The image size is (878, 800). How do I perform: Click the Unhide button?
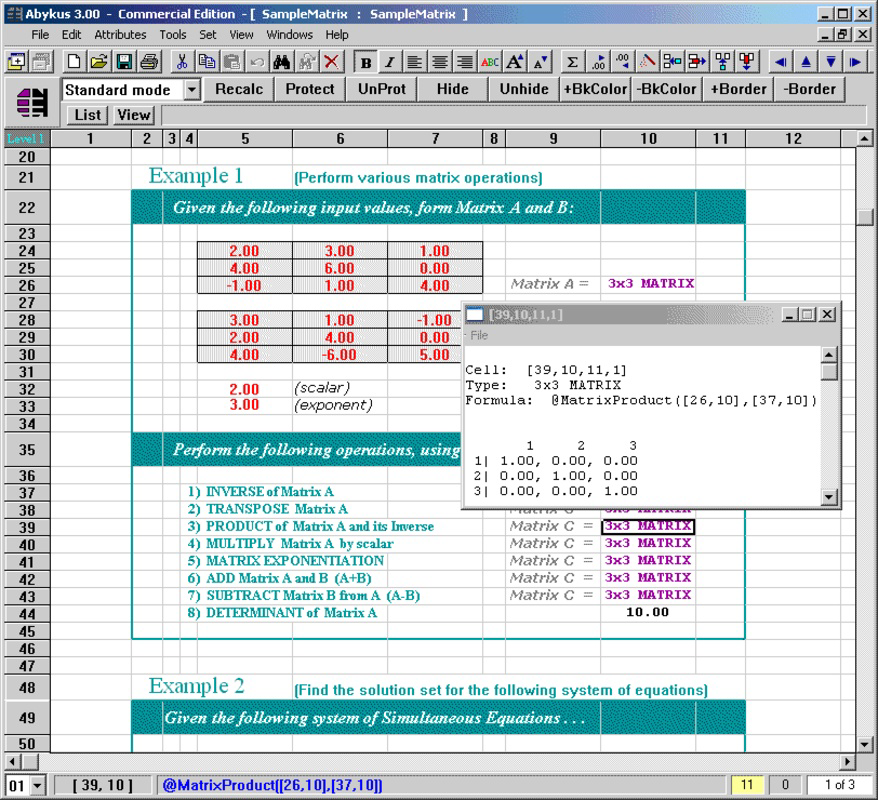524,90
